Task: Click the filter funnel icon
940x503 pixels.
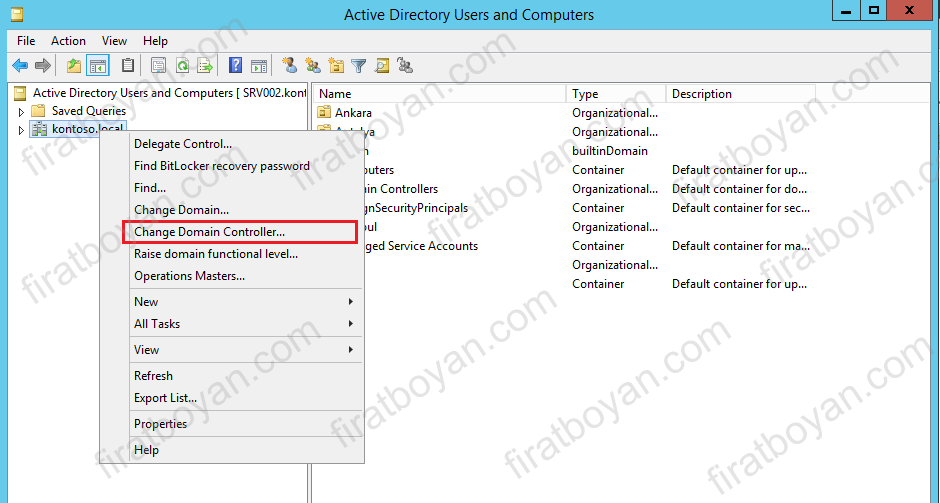Action: [358, 66]
